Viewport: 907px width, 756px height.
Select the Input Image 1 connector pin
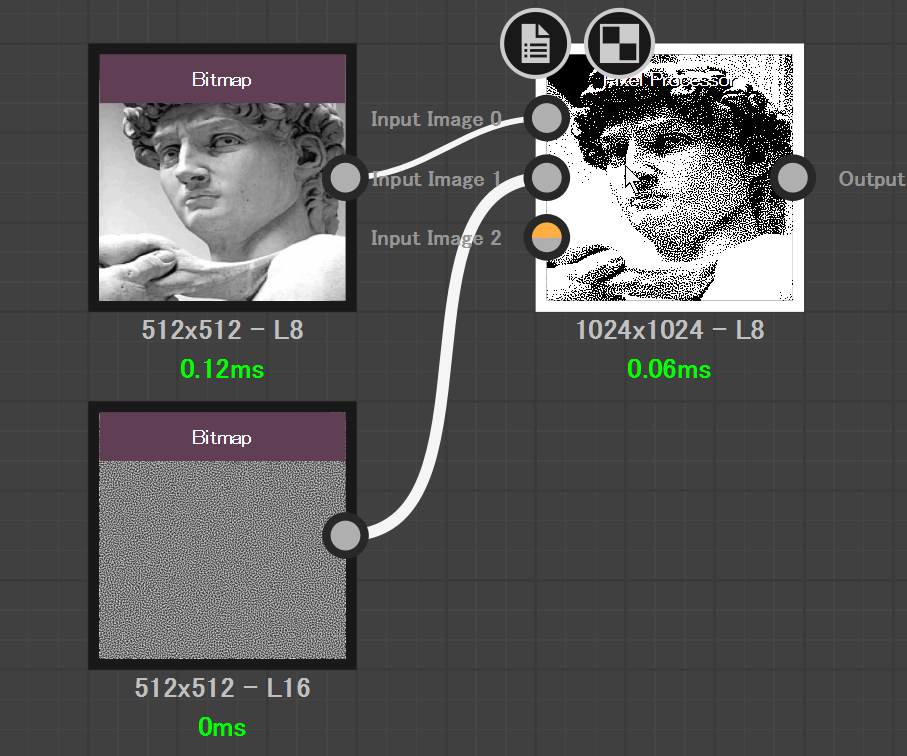point(547,178)
